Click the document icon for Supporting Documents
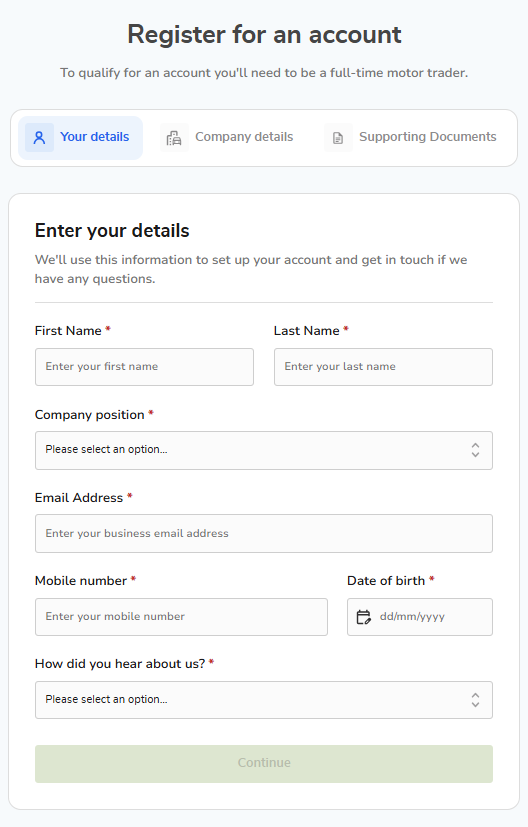The image size is (528, 827). pos(338,138)
